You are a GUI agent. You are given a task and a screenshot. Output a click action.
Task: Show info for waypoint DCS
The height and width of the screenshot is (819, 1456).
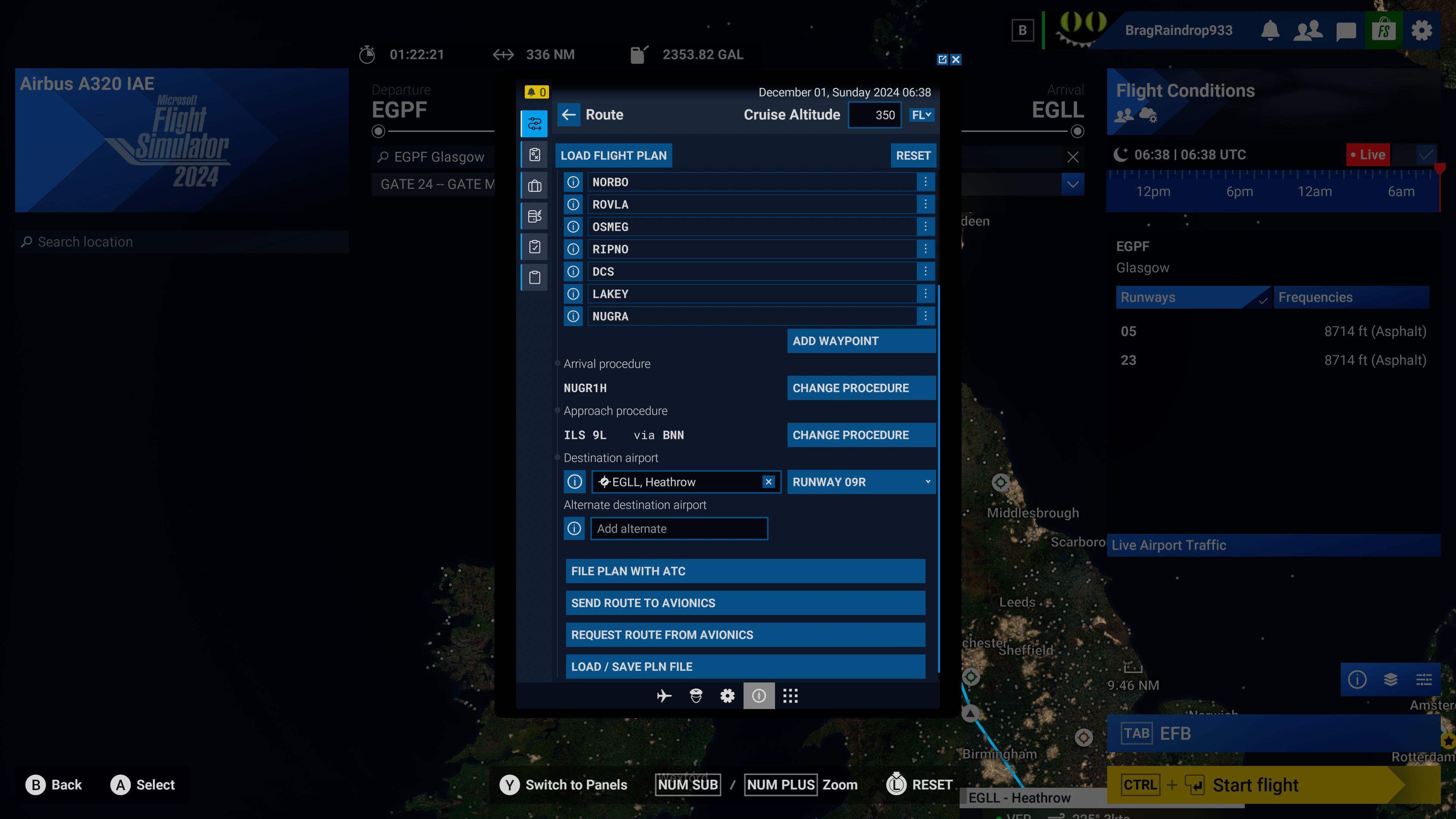point(573,271)
